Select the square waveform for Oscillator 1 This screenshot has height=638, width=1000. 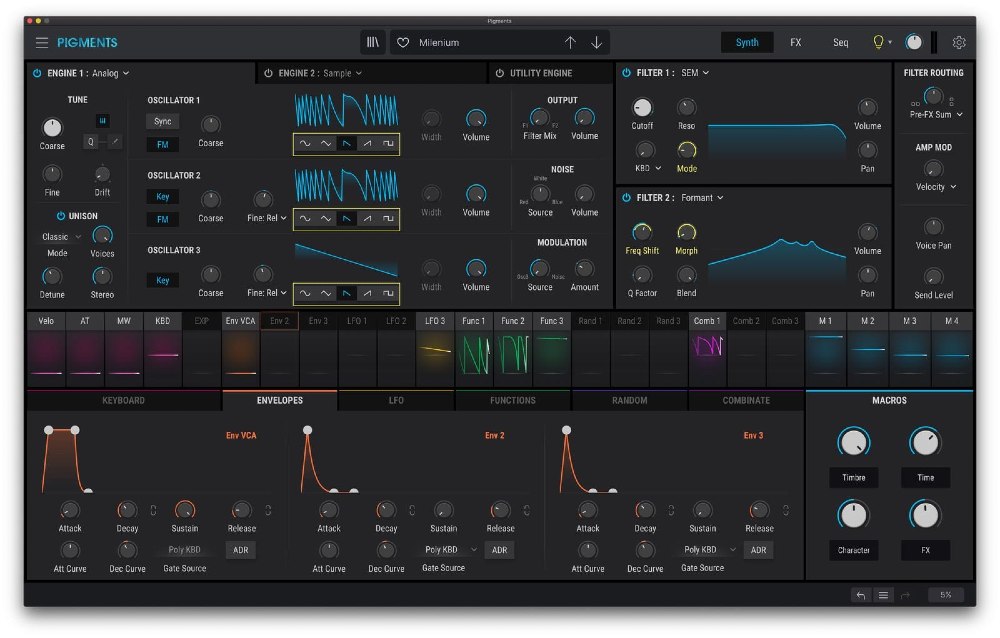387,144
